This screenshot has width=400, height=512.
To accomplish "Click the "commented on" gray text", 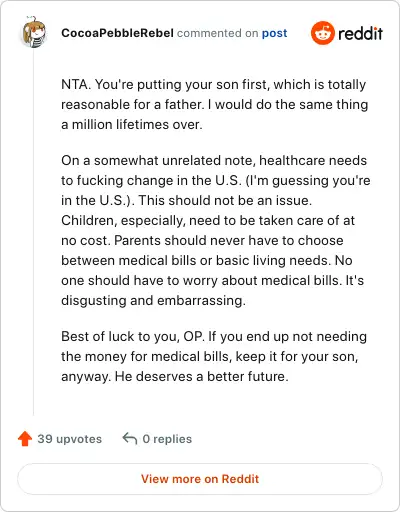I will (x=217, y=33).
